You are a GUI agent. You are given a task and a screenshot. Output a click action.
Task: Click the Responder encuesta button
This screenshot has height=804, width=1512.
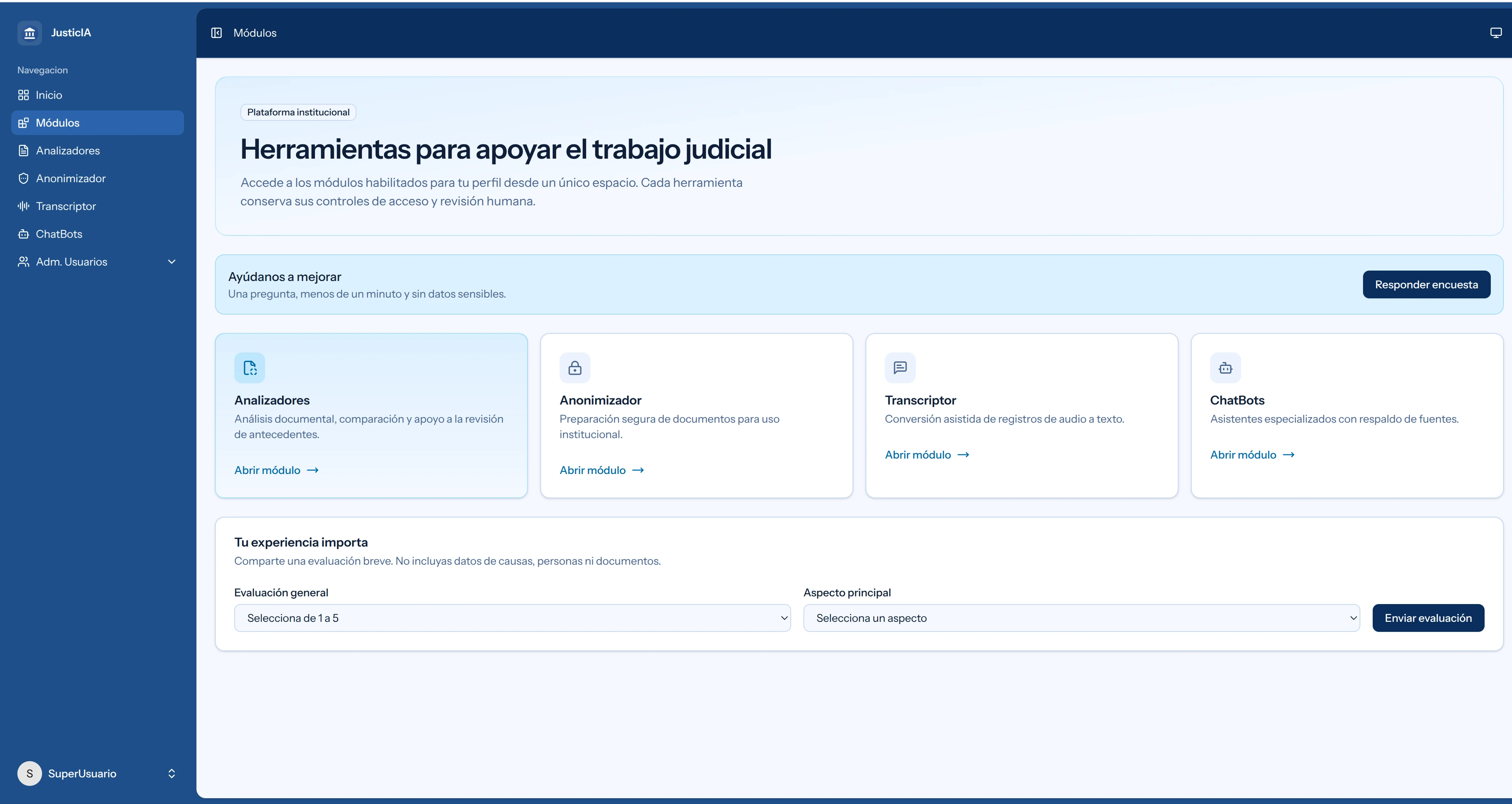(x=1426, y=284)
